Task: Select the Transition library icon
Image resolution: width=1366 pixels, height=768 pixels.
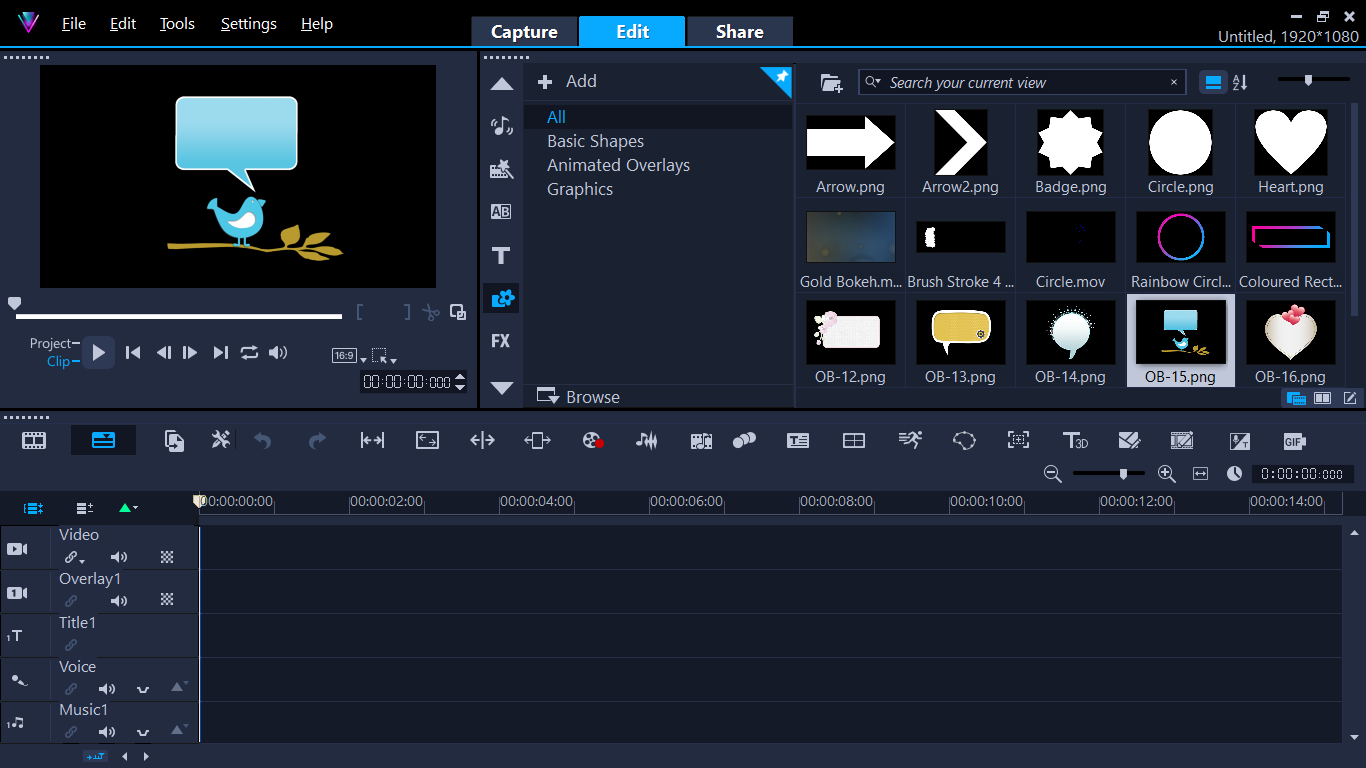Action: click(501, 212)
